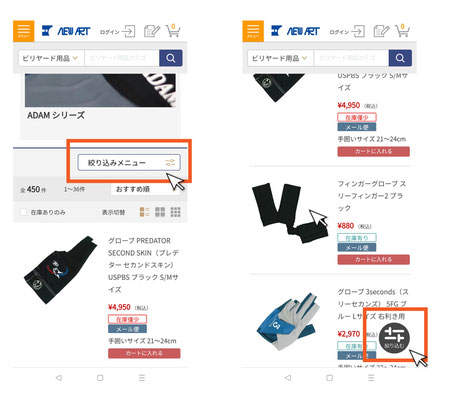Enable the 在庫ありのみ checkbox
Image resolution: width=471 pixels, height=400 pixels.
pos(23,212)
